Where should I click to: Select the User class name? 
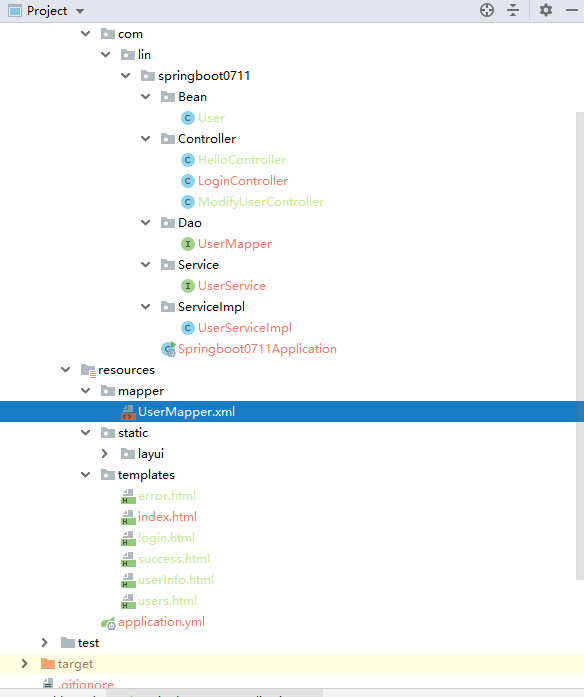click(x=212, y=118)
